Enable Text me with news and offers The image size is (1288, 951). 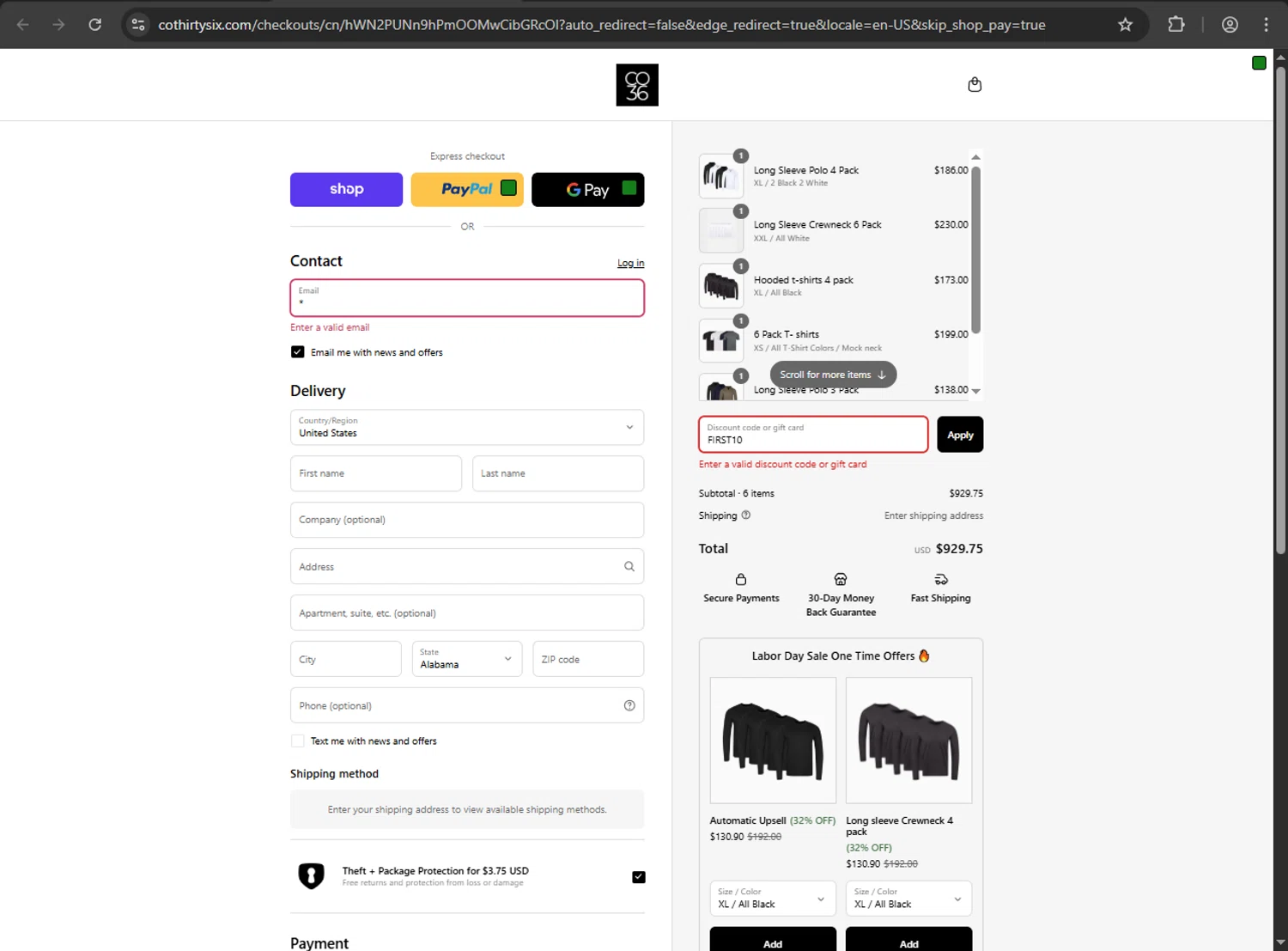[298, 741]
